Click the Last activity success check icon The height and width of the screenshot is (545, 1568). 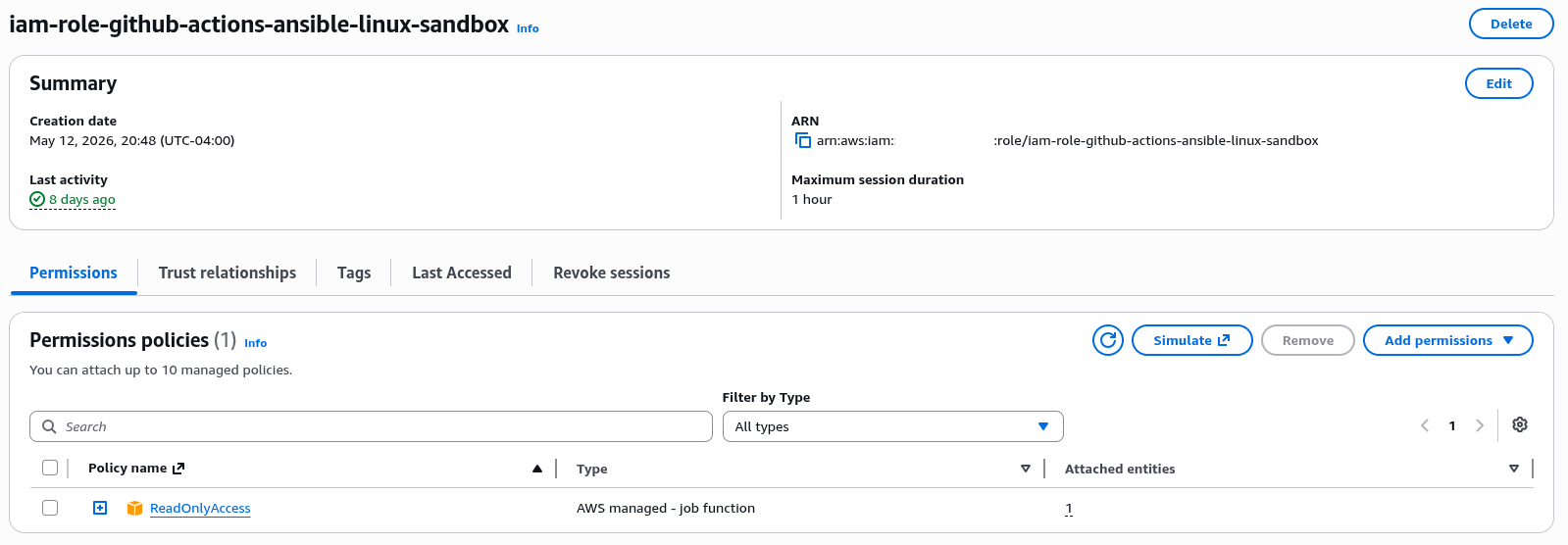(37, 199)
